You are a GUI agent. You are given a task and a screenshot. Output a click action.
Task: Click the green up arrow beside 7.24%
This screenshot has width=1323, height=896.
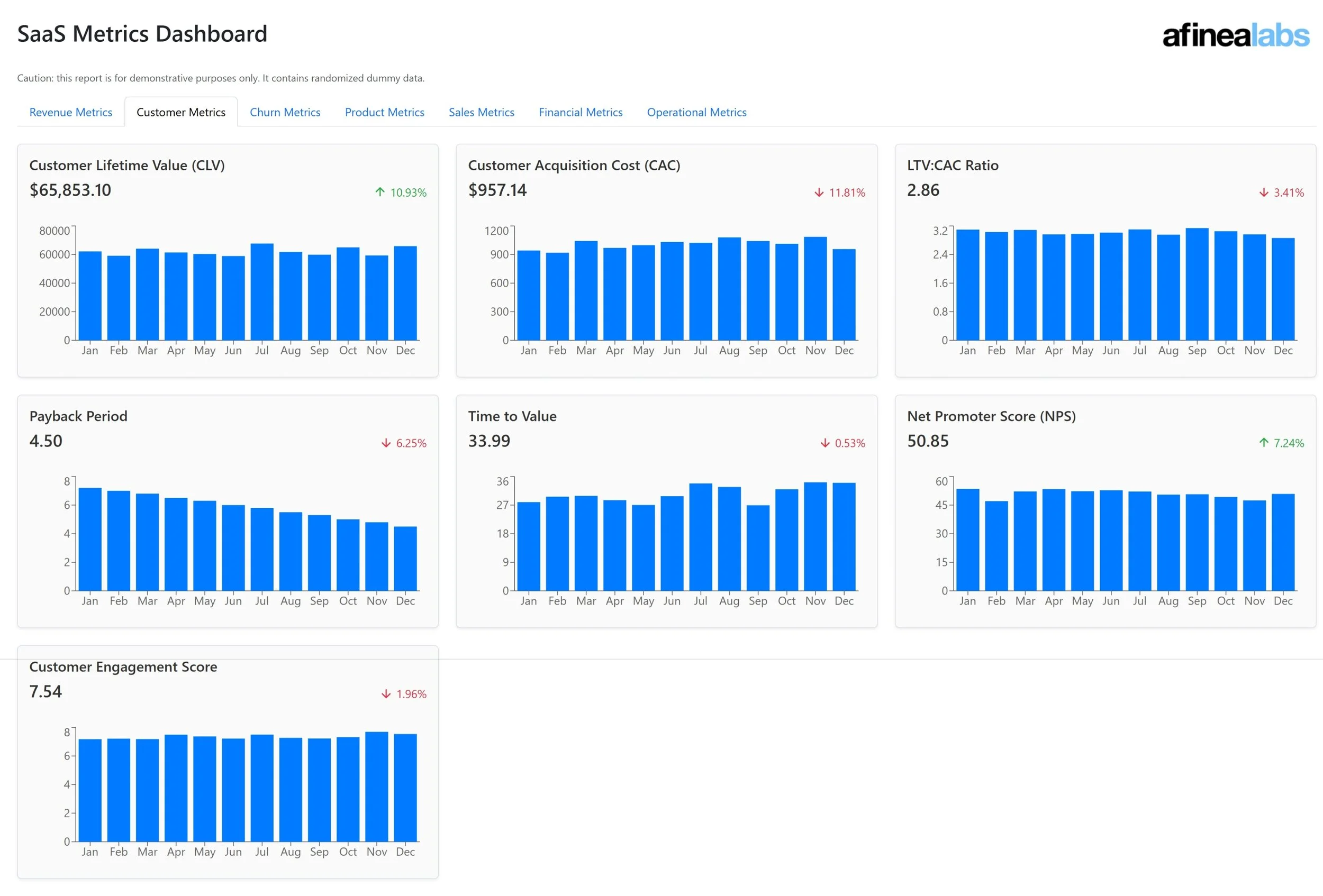[x=1263, y=443]
